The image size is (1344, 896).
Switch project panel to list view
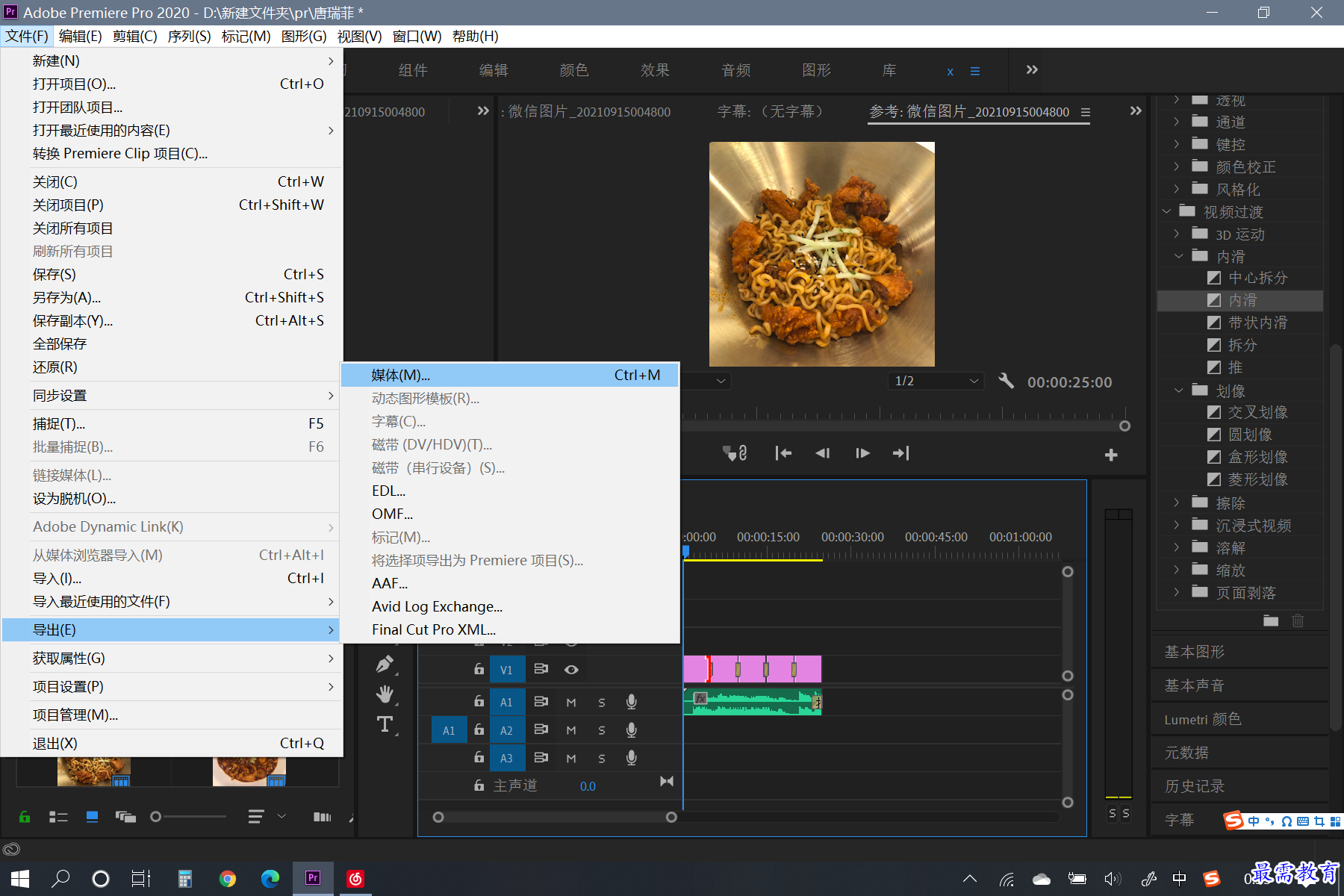point(58,817)
